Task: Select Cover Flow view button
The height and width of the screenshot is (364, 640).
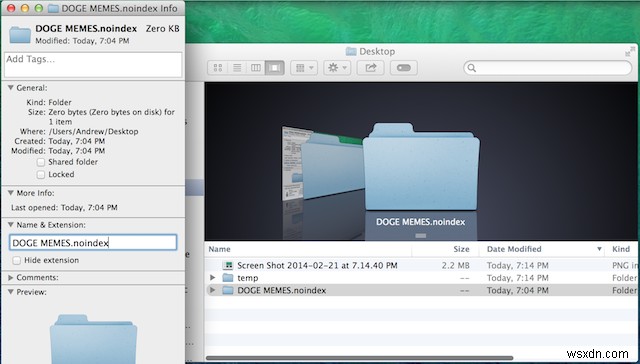Action: 275,68
